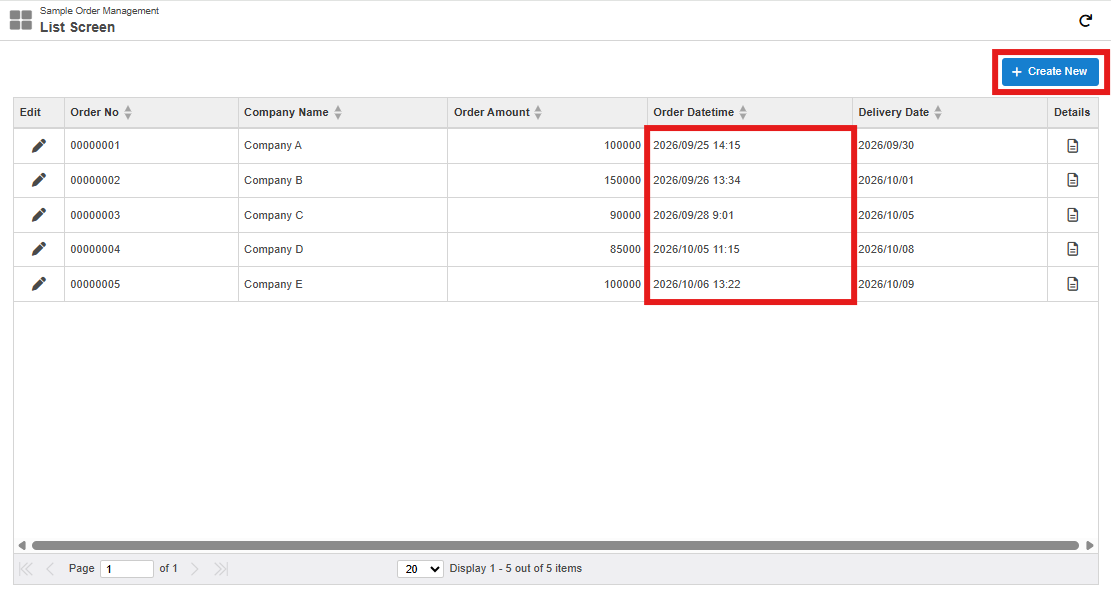The image size is (1111, 594).
Task: Click the edit pencil for order 00000002
Action: pyautogui.click(x=39, y=180)
